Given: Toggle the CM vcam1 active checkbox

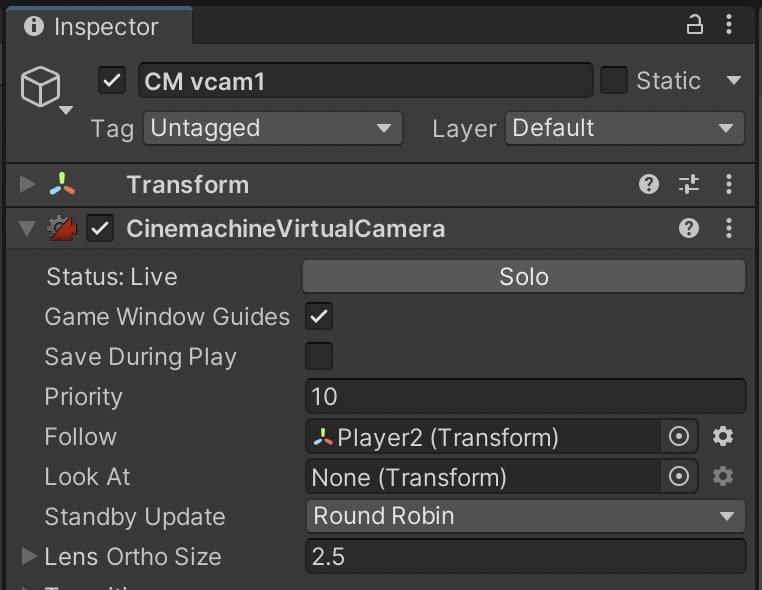Looking at the screenshot, I should [112, 81].
